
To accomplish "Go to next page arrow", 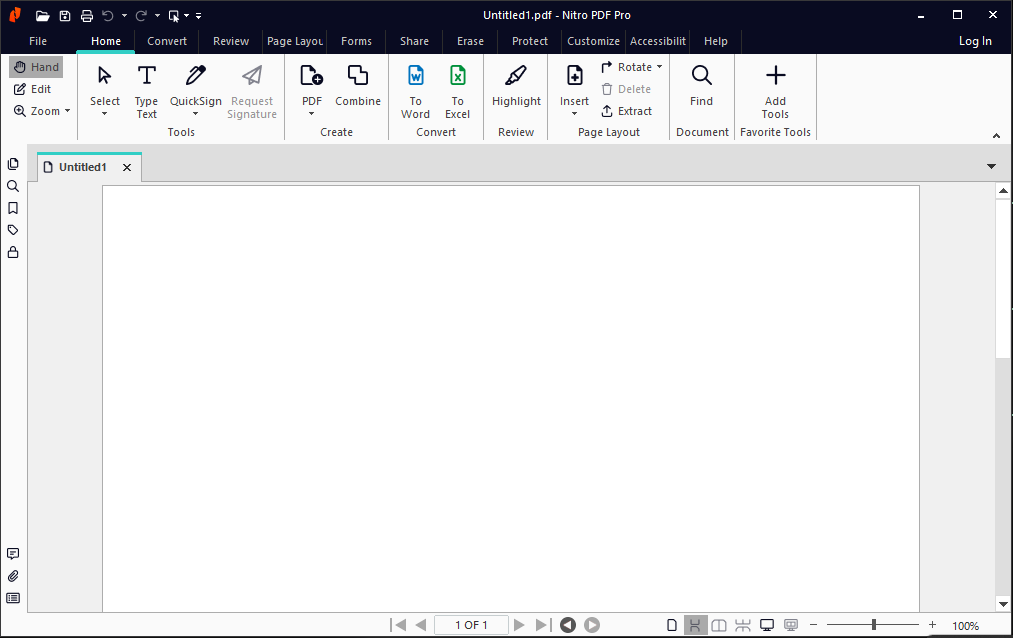I will tap(519, 625).
